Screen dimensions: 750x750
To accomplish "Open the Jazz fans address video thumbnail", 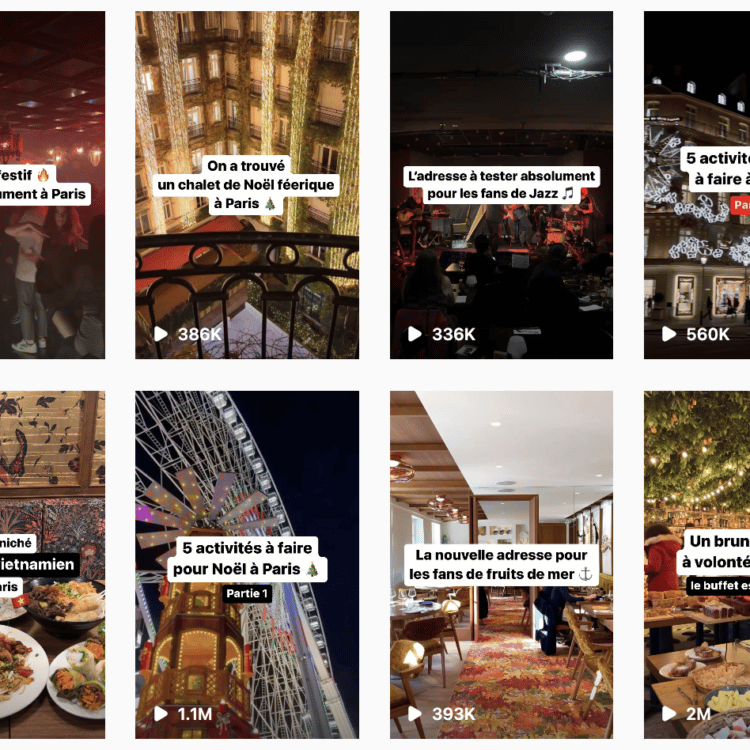I will pos(501,185).
